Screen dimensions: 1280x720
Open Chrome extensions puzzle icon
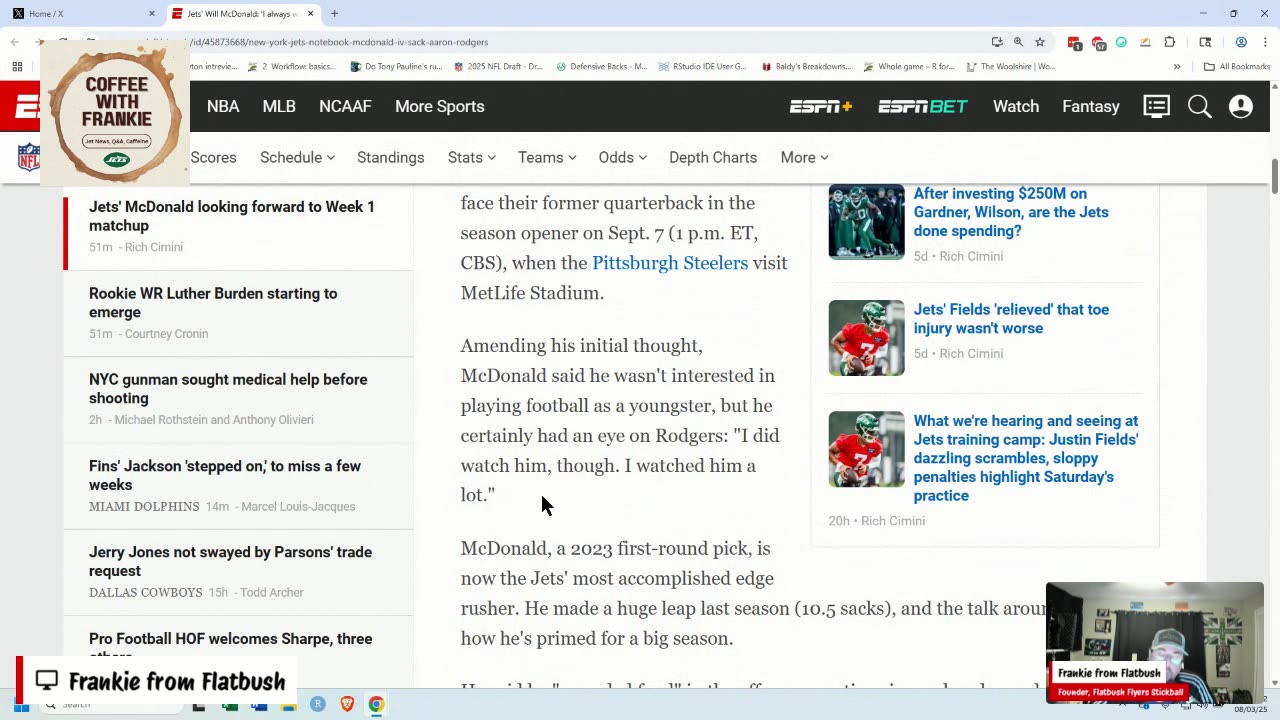tap(1170, 42)
